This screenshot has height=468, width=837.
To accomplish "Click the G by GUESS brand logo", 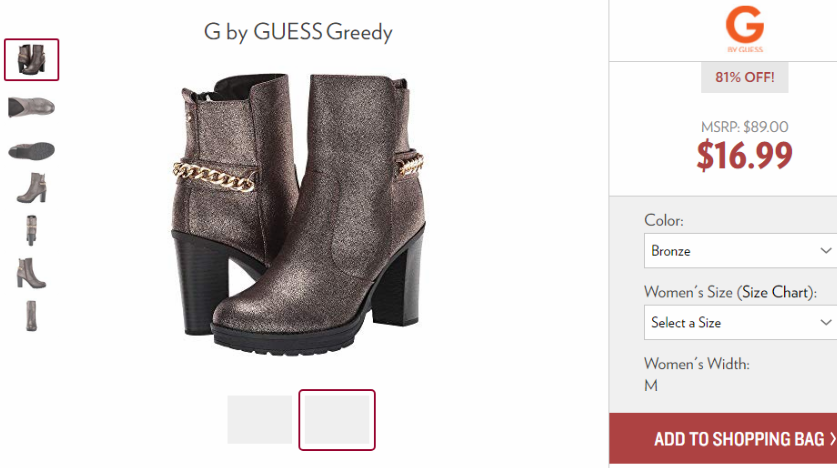I will click(x=745, y=29).
